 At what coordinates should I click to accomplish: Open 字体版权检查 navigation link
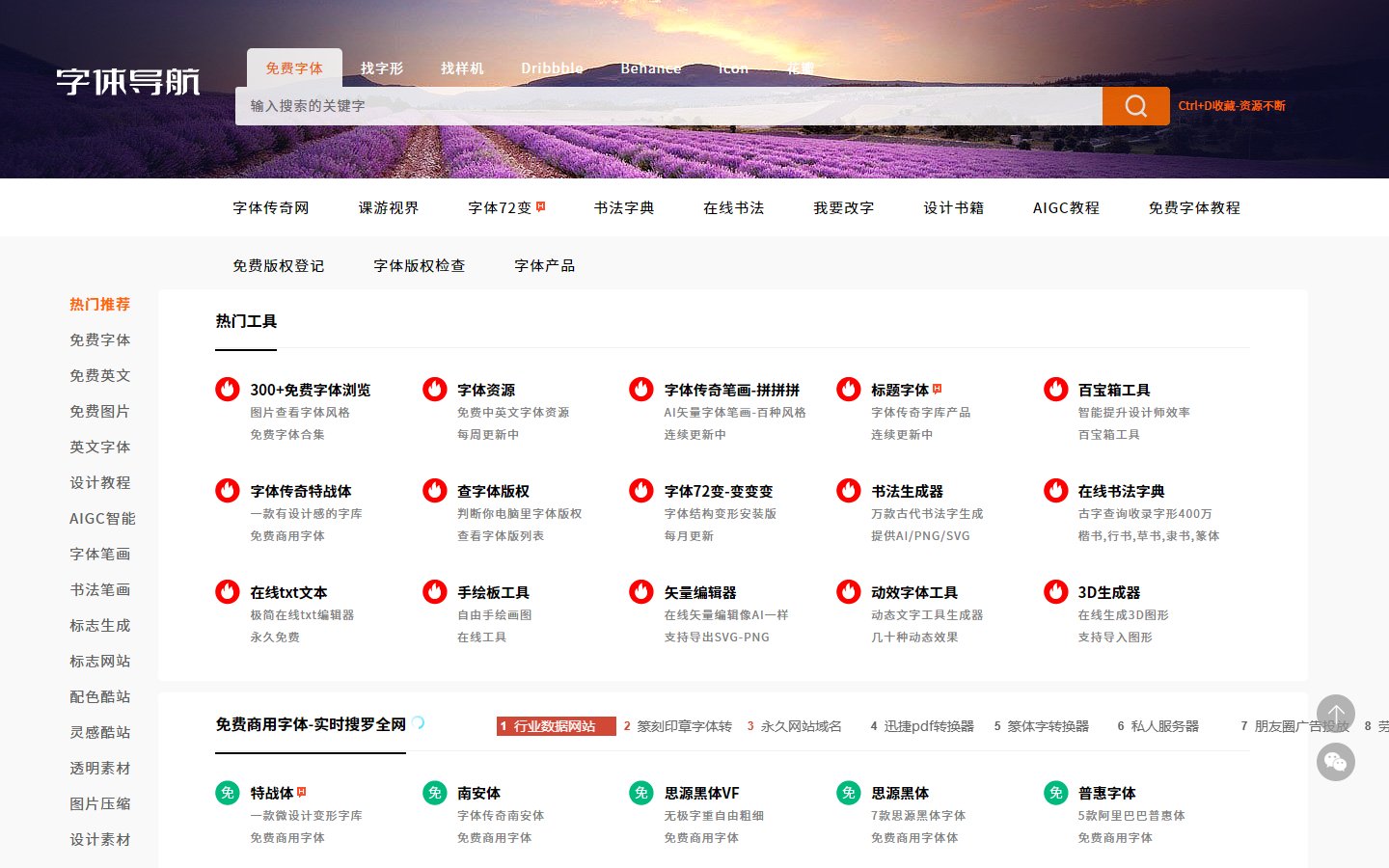(420, 265)
